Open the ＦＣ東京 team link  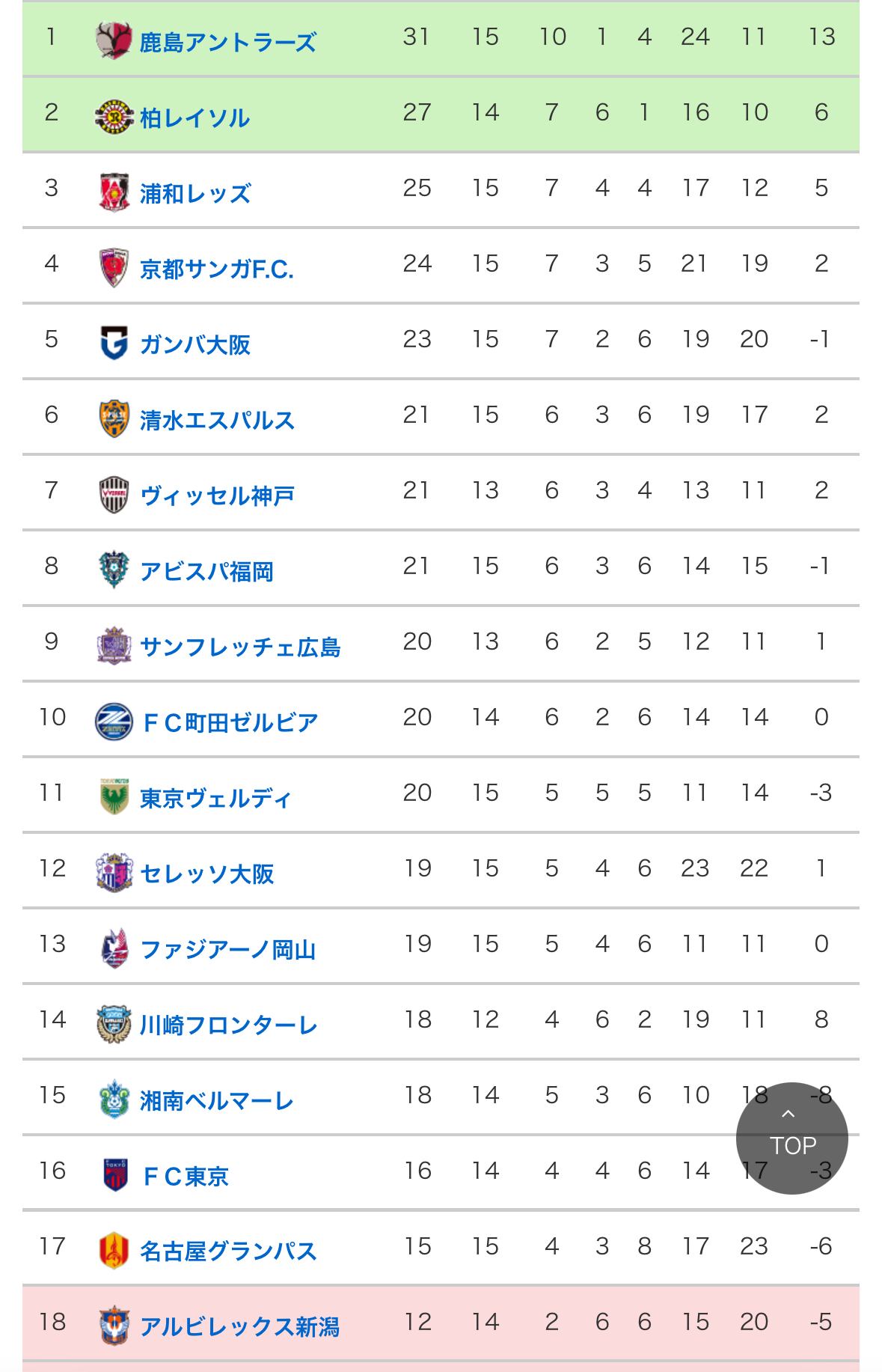[185, 1176]
